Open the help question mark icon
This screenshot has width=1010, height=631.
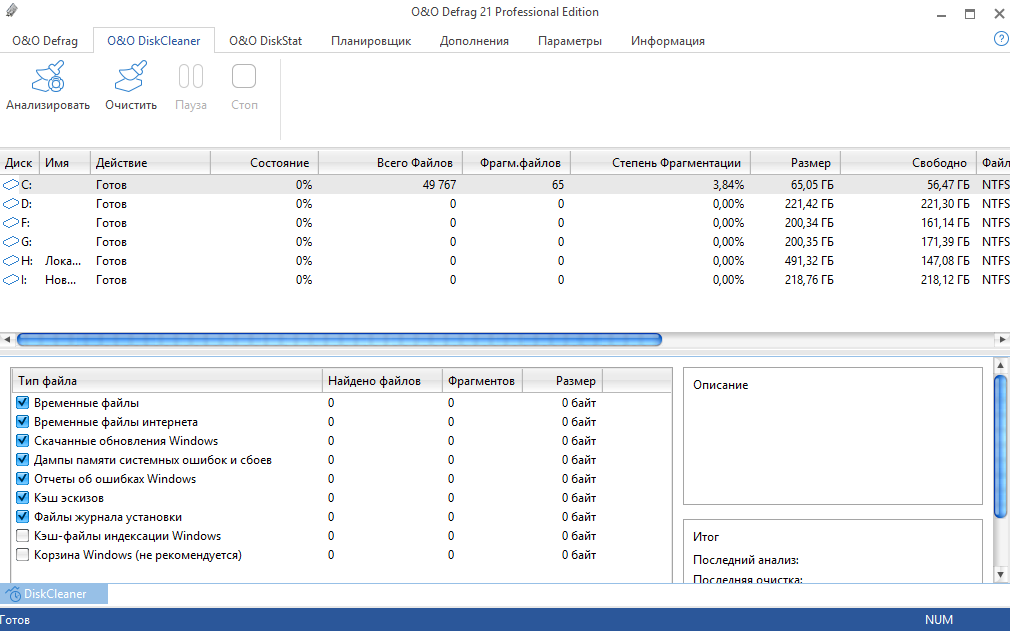[1001, 39]
